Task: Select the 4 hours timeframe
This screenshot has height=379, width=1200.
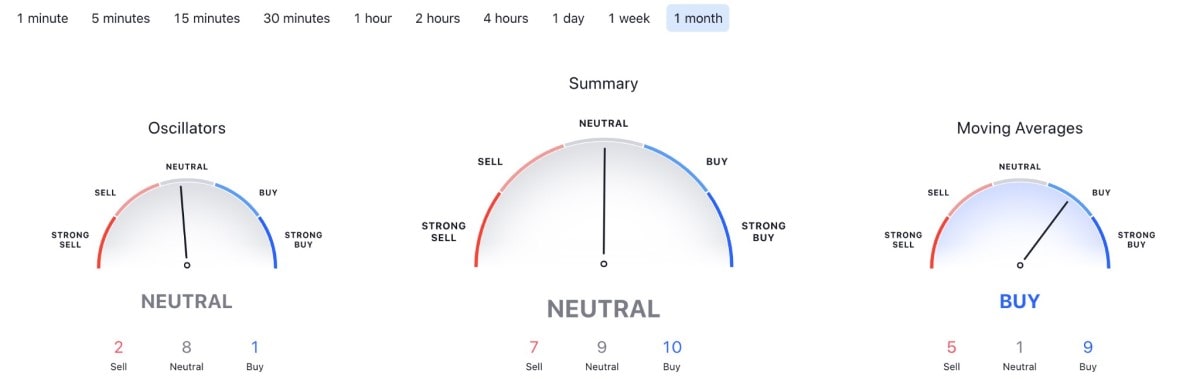Action: point(506,18)
